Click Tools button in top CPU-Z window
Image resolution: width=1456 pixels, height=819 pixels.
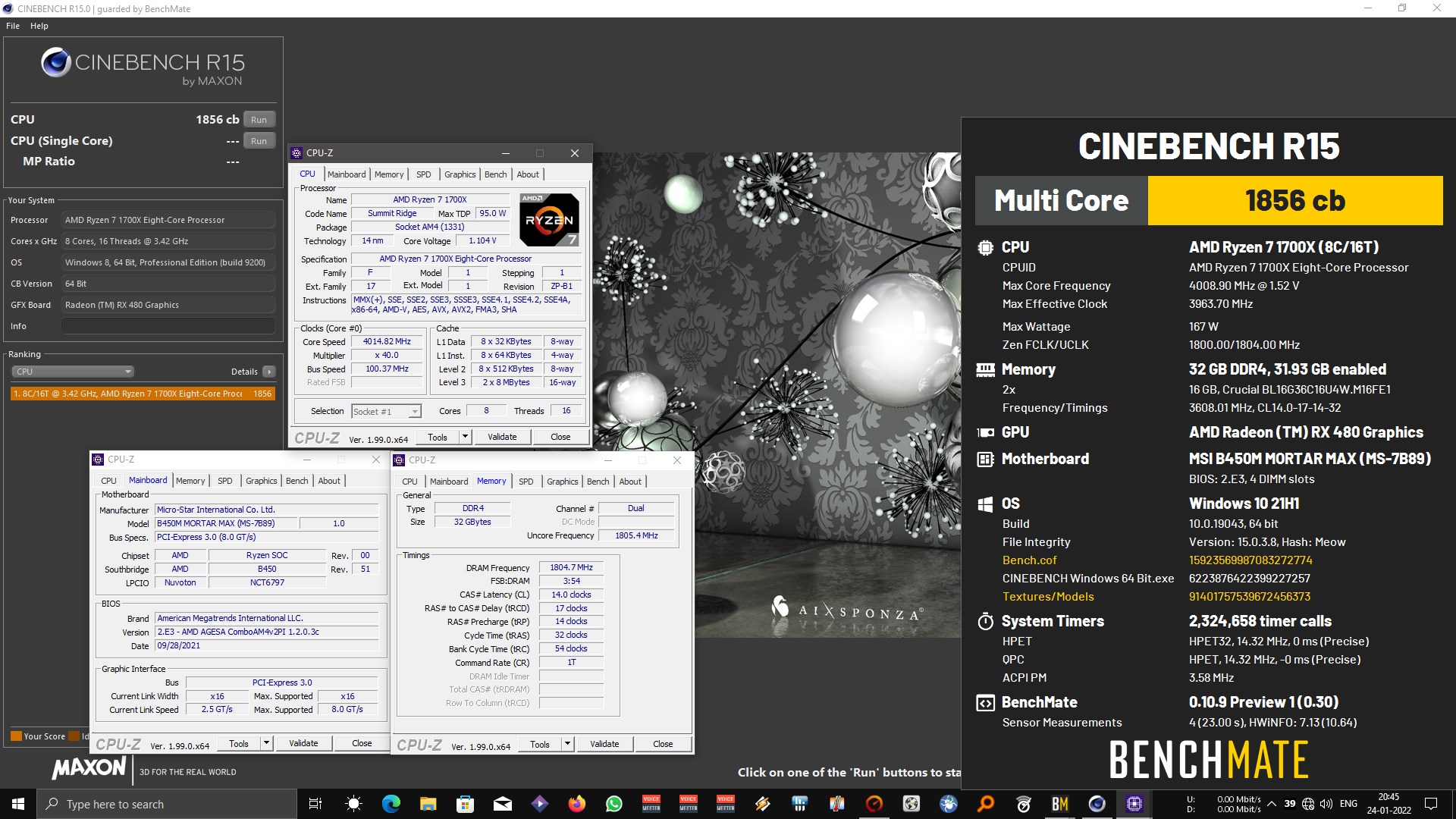pos(438,437)
